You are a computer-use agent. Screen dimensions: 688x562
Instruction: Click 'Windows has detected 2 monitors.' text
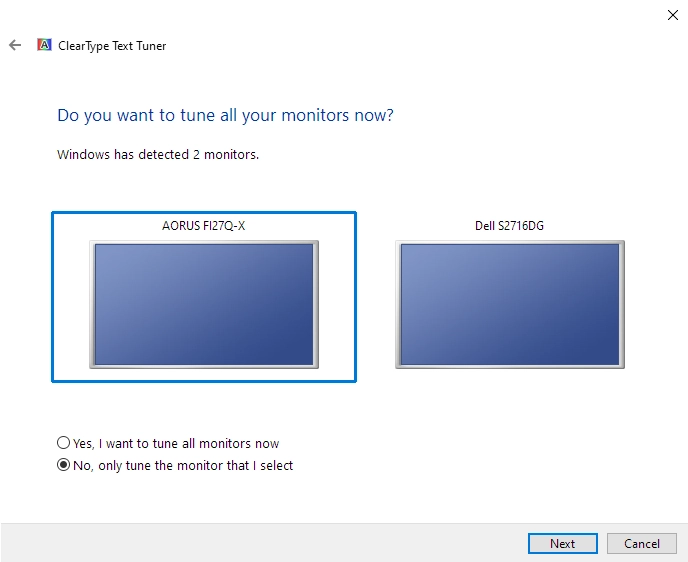click(158, 154)
